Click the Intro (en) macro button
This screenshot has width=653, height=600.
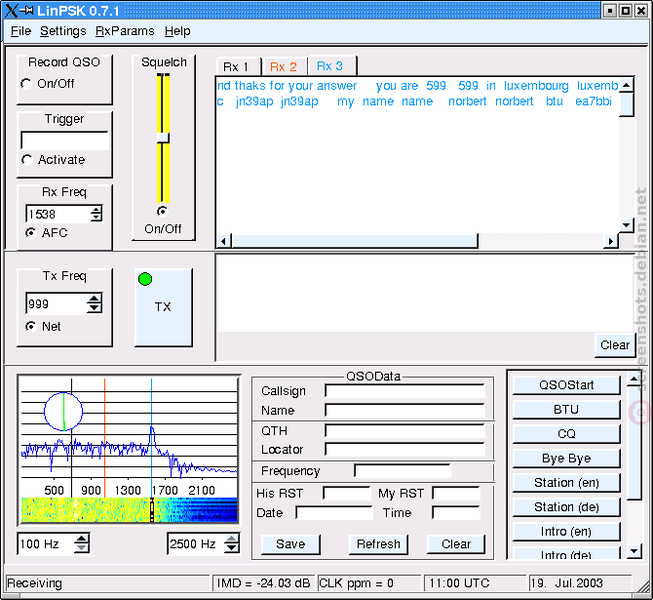[566, 532]
